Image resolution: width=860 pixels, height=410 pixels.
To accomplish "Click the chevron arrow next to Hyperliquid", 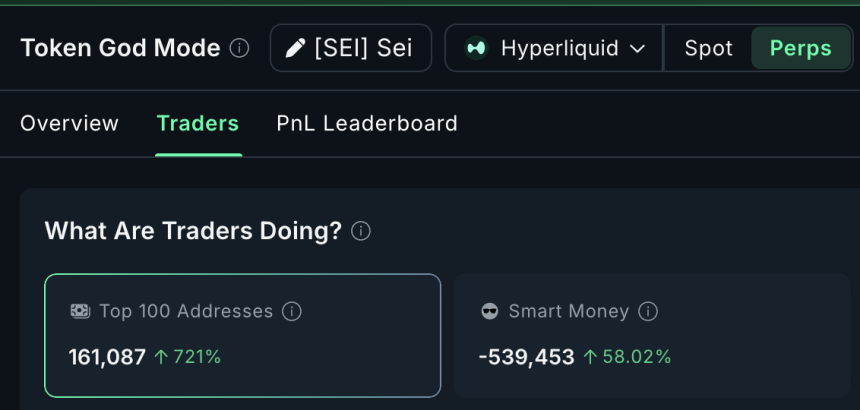I will (x=637, y=48).
